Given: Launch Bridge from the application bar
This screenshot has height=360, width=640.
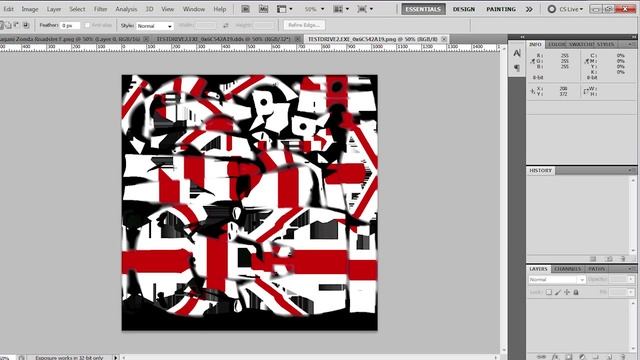Looking at the screenshot, I should click(245, 9).
